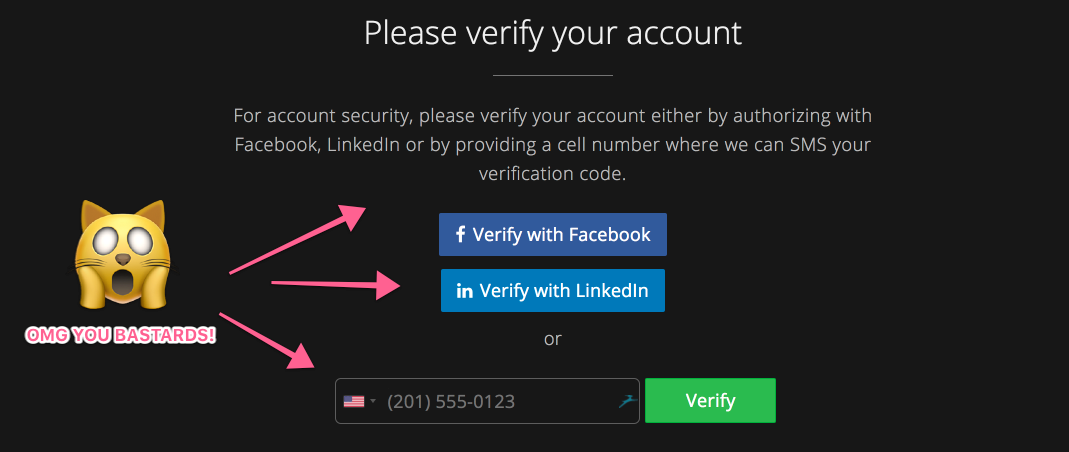Click the word "Facebook," in the description paragraph
1069x452 pixels.
point(277,145)
